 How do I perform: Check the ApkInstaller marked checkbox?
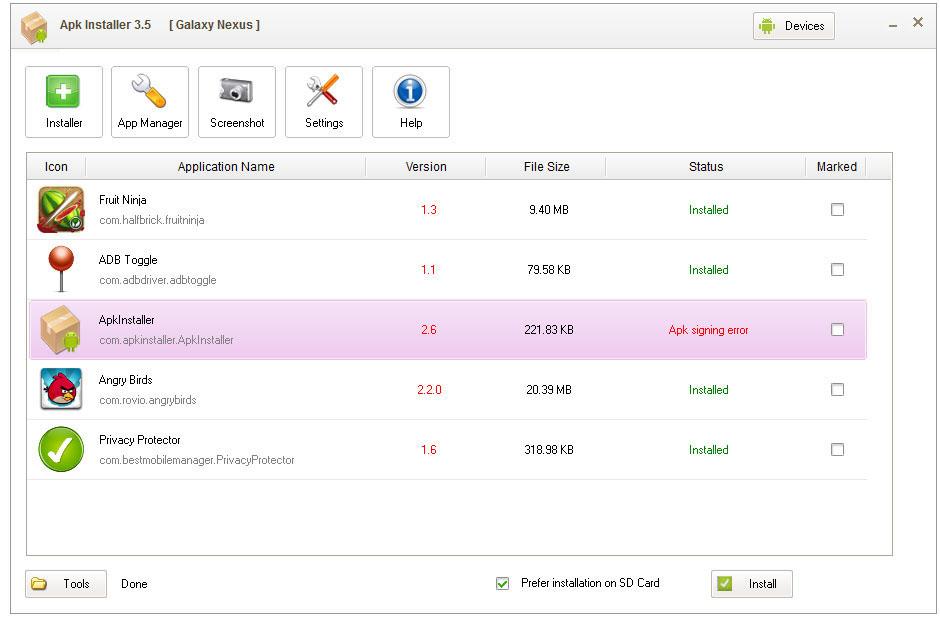tap(837, 329)
